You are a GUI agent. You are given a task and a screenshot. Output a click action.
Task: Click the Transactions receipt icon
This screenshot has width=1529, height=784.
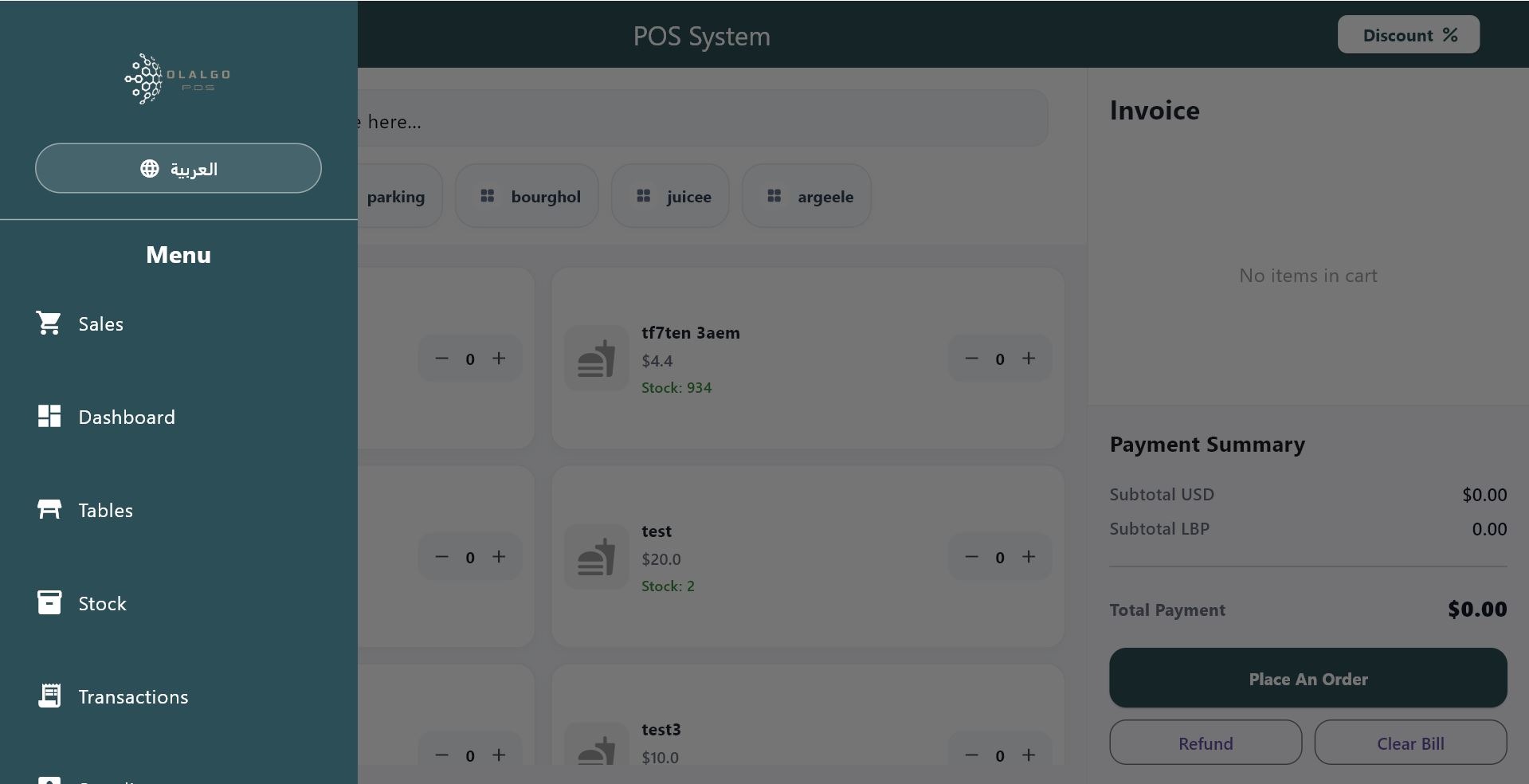click(x=49, y=696)
